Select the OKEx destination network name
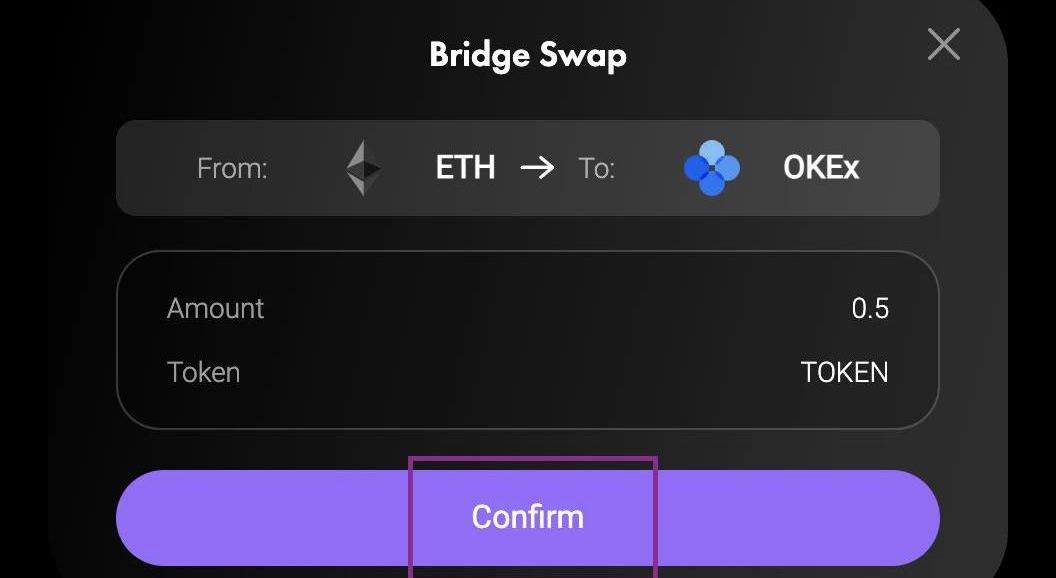The width and height of the screenshot is (1056, 578). (x=821, y=167)
